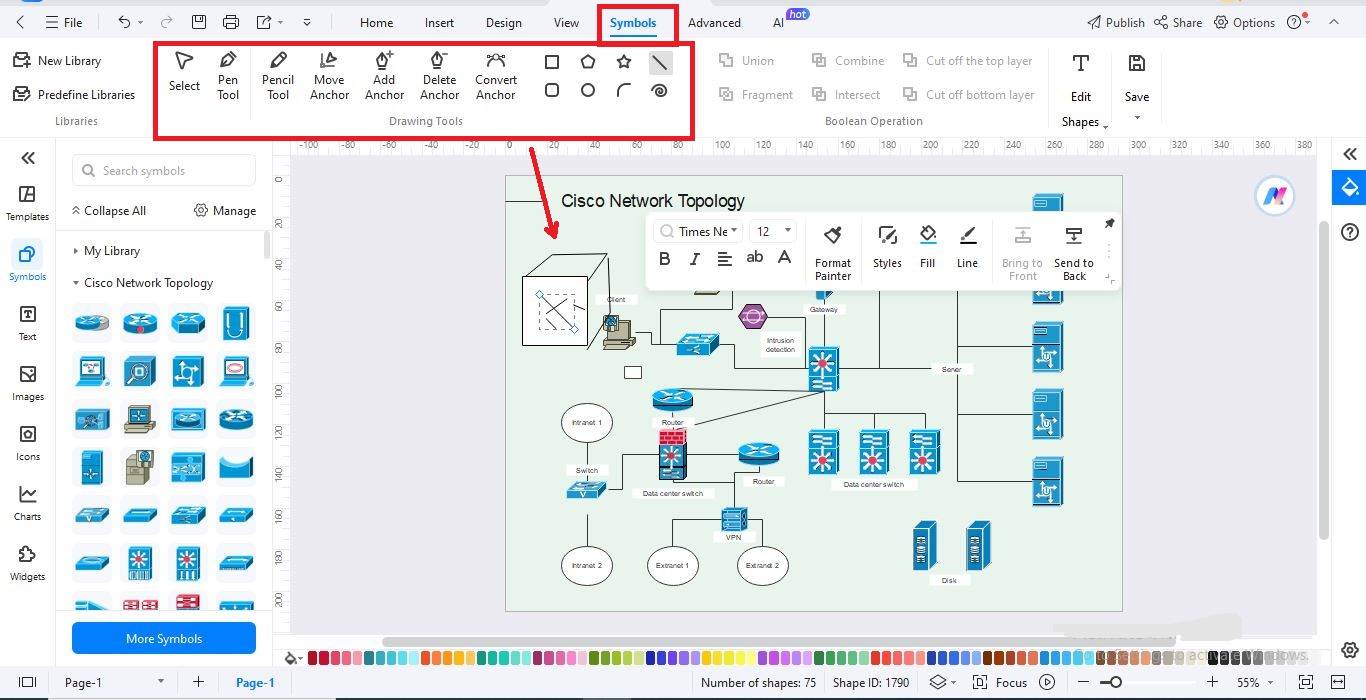The image size is (1366, 700).
Task: Pin the floating toolbar
Action: 1109,223
